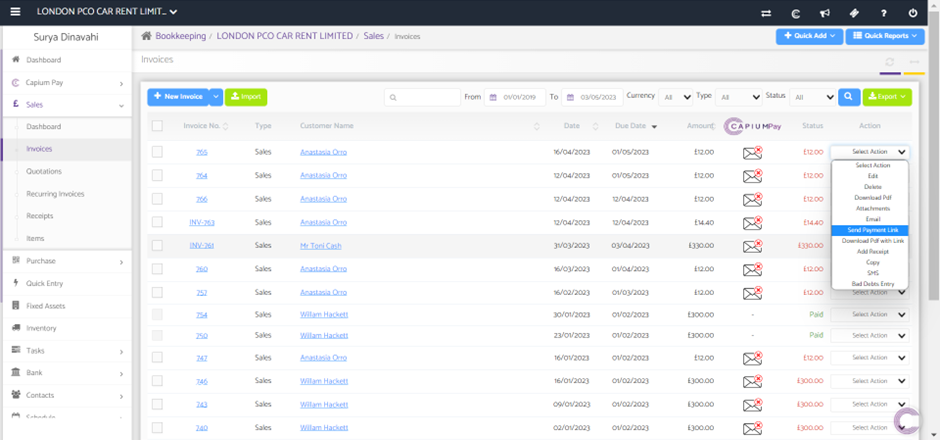Open the Status filter dropdown
This screenshot has width=940, height=440.
[812, 97]
